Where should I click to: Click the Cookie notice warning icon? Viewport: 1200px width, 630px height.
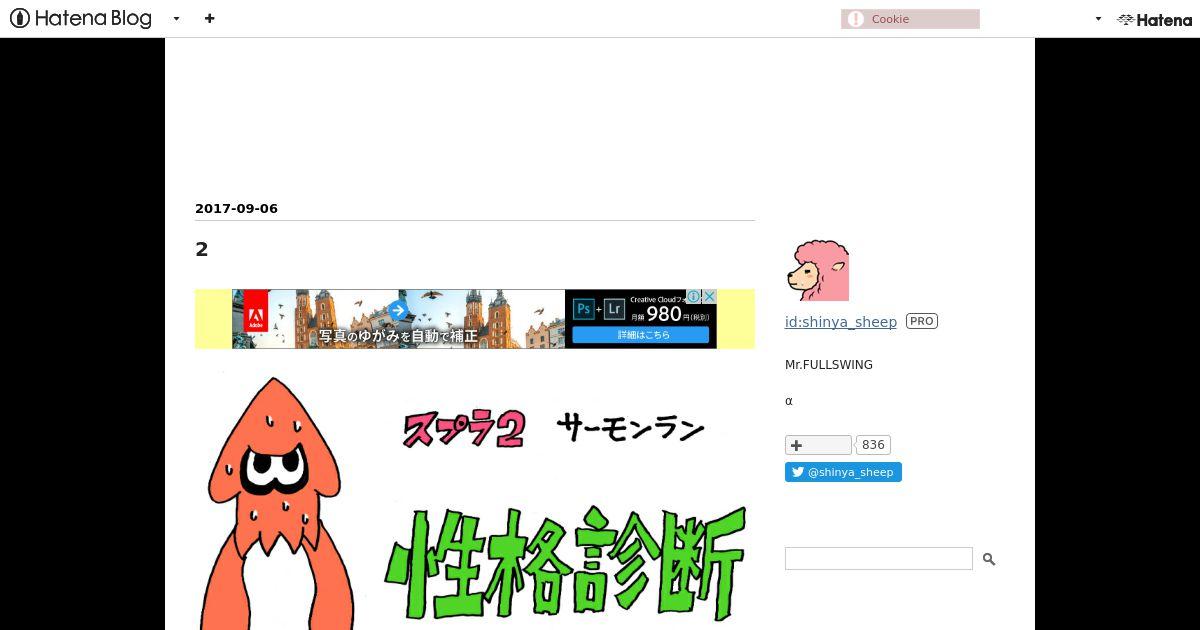tap(855, 19)
